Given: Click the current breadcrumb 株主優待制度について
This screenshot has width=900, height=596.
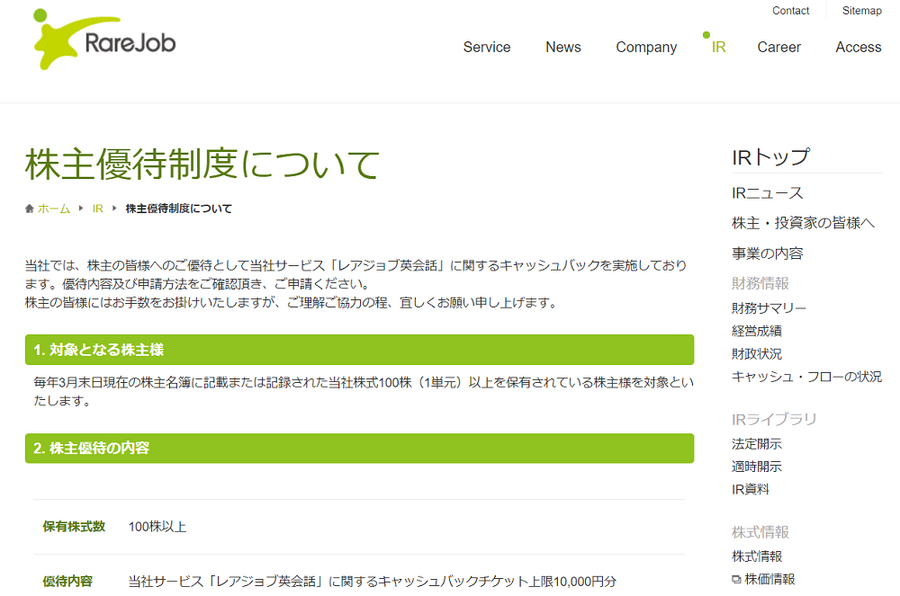Looking at the screenshot, I should tap(179, 208).
